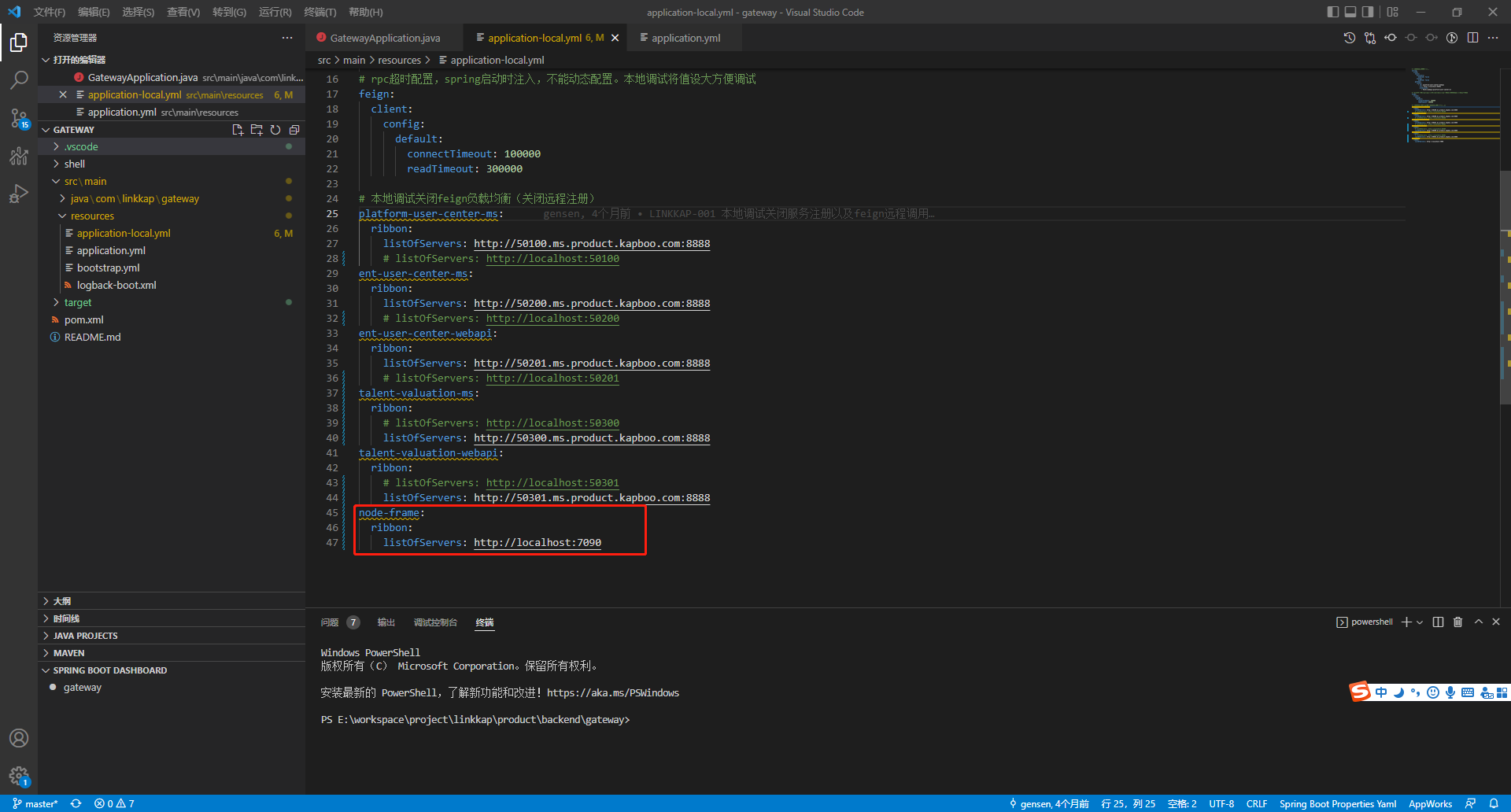This screenshot has height=812, width=1511.
Task: Close the application-local.yml tab
Action: pyautogui.click(x=615, y=38)
